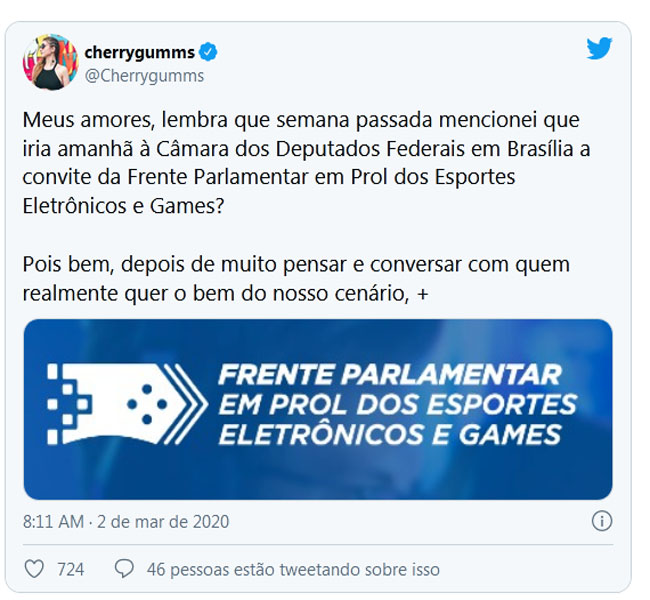650x600 pixels.
Task: Click the blue verified badge
Action: (208, 52)
